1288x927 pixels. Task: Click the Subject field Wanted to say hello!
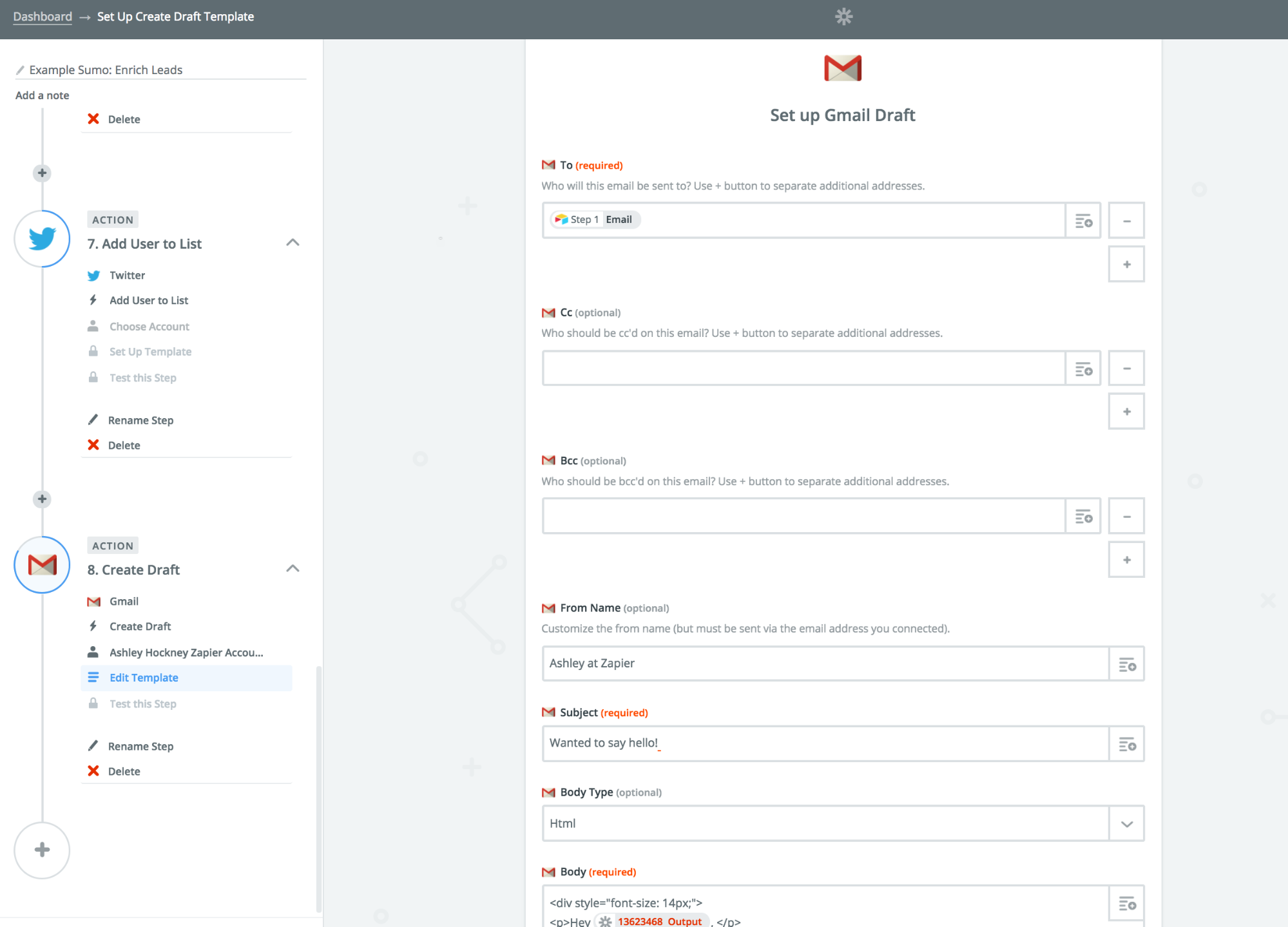click(x=825, y=743)
